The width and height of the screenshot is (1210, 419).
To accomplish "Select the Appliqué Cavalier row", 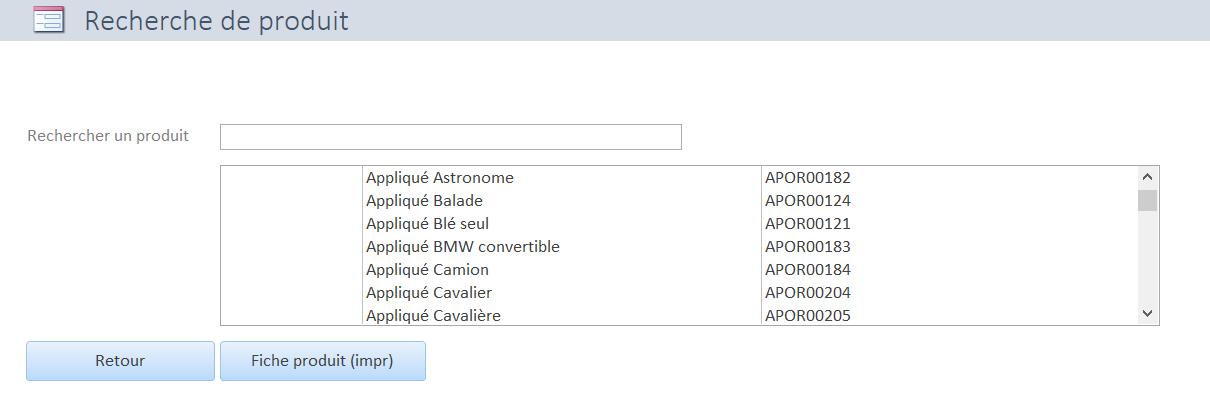I will pyautogui.click(x=429, y=293).
